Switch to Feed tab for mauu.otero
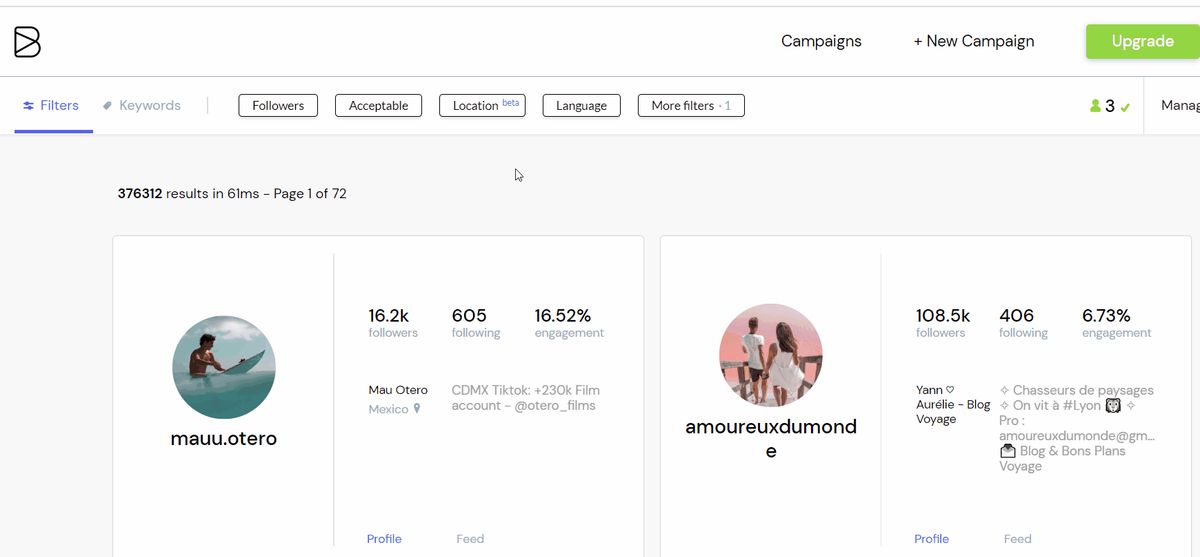 tap(470, 539)
